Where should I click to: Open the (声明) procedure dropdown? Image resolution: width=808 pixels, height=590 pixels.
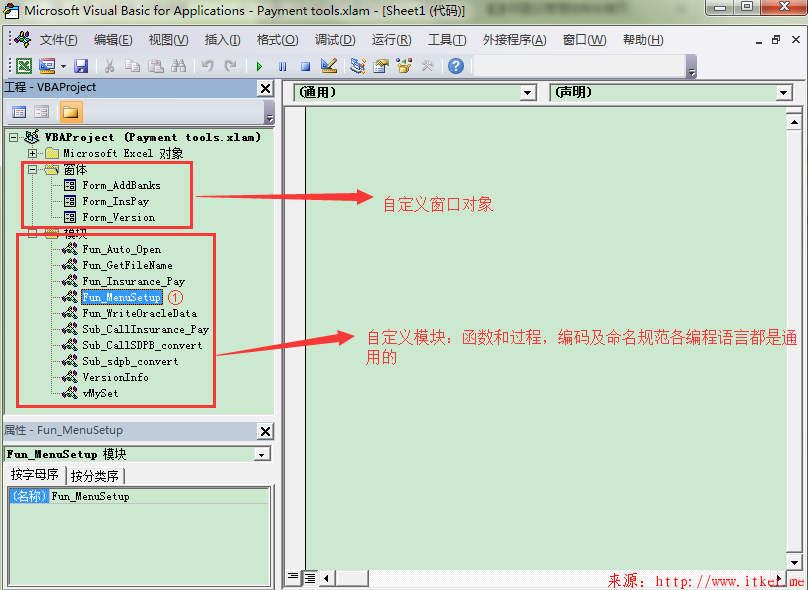click(x=783, y=93)
